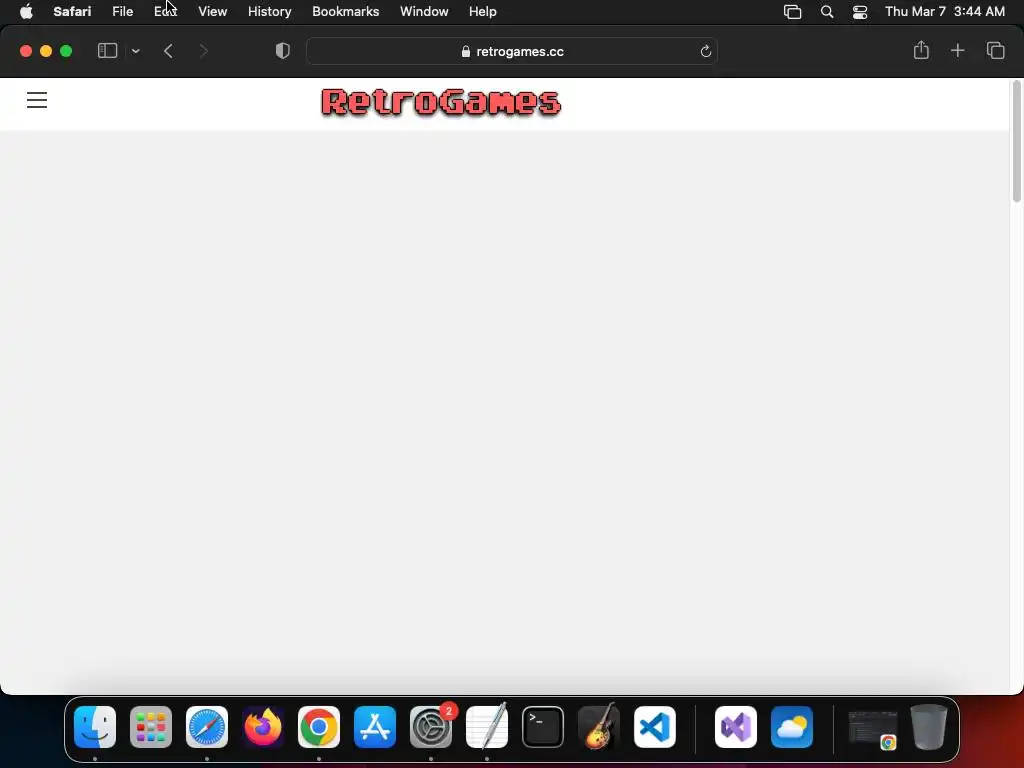This screenshot has width=1024, height=768.
Task: Close the Safari window
Action: point(26,51)
